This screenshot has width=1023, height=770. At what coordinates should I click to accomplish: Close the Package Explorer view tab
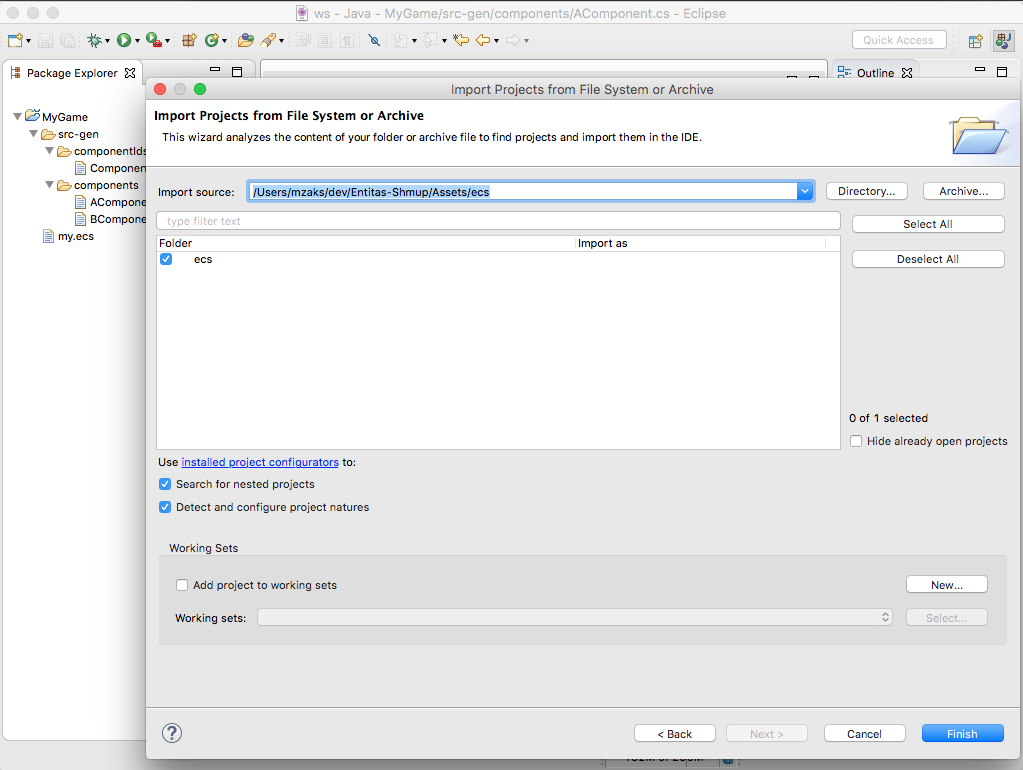(130, 73)
